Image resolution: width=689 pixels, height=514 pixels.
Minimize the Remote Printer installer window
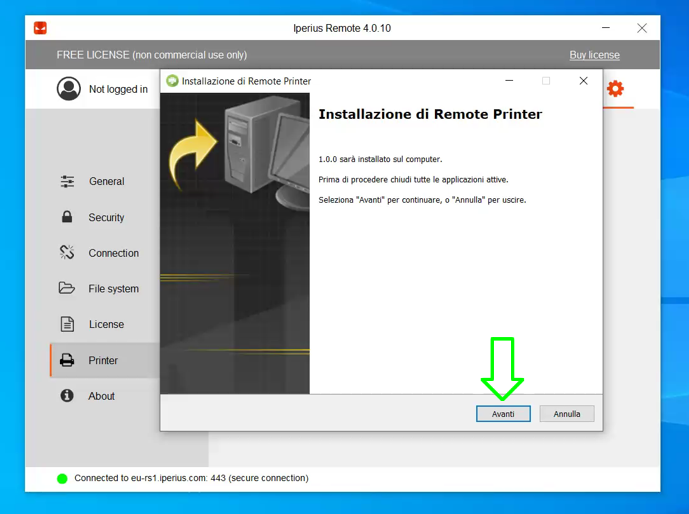tap(509, 81)
